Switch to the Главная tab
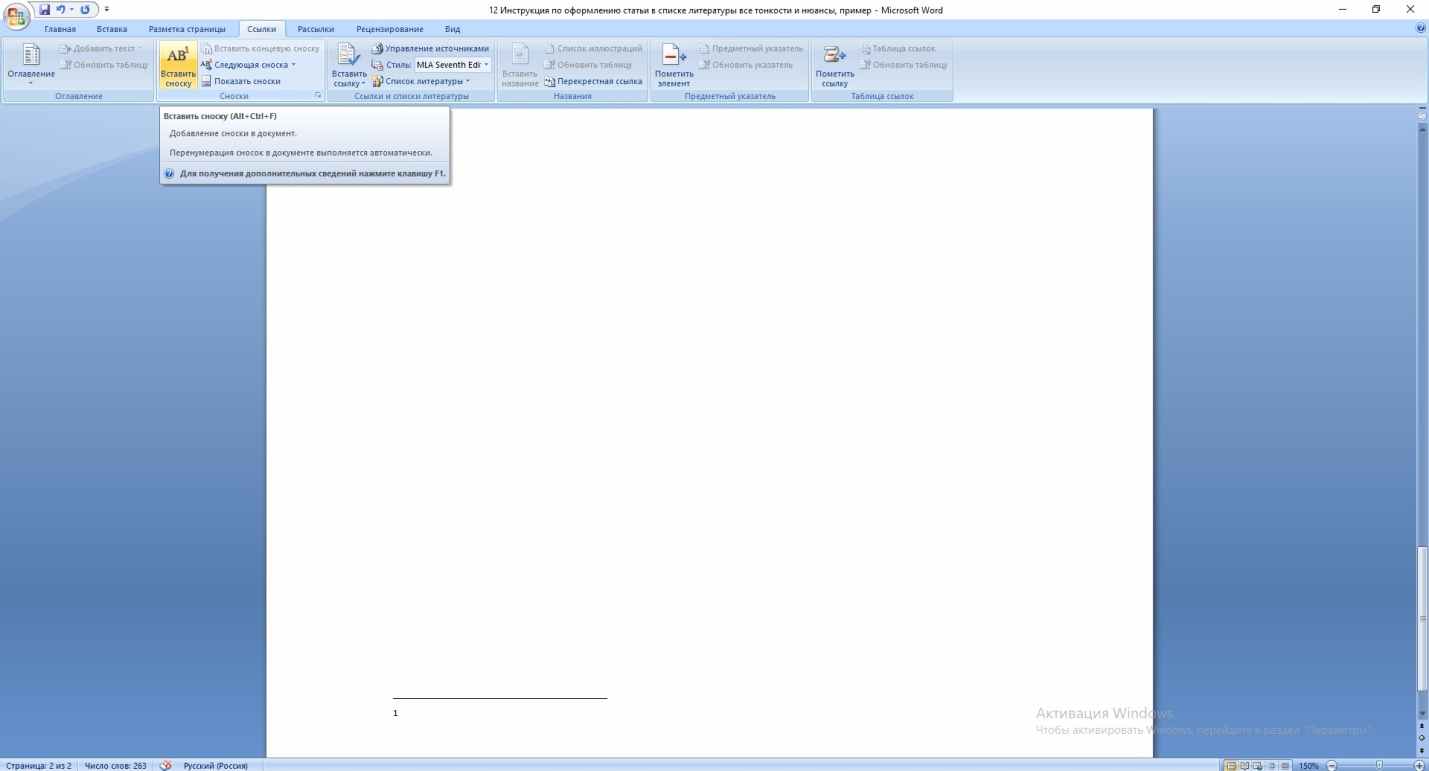This screenshot has height=771, width=1429. click(x=60, y=29)
